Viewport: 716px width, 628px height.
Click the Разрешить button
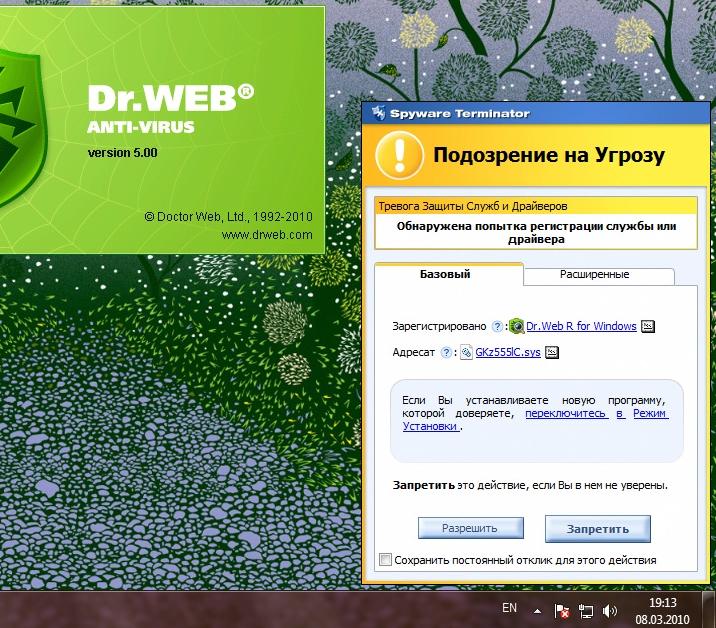click(x=470, y=528)
